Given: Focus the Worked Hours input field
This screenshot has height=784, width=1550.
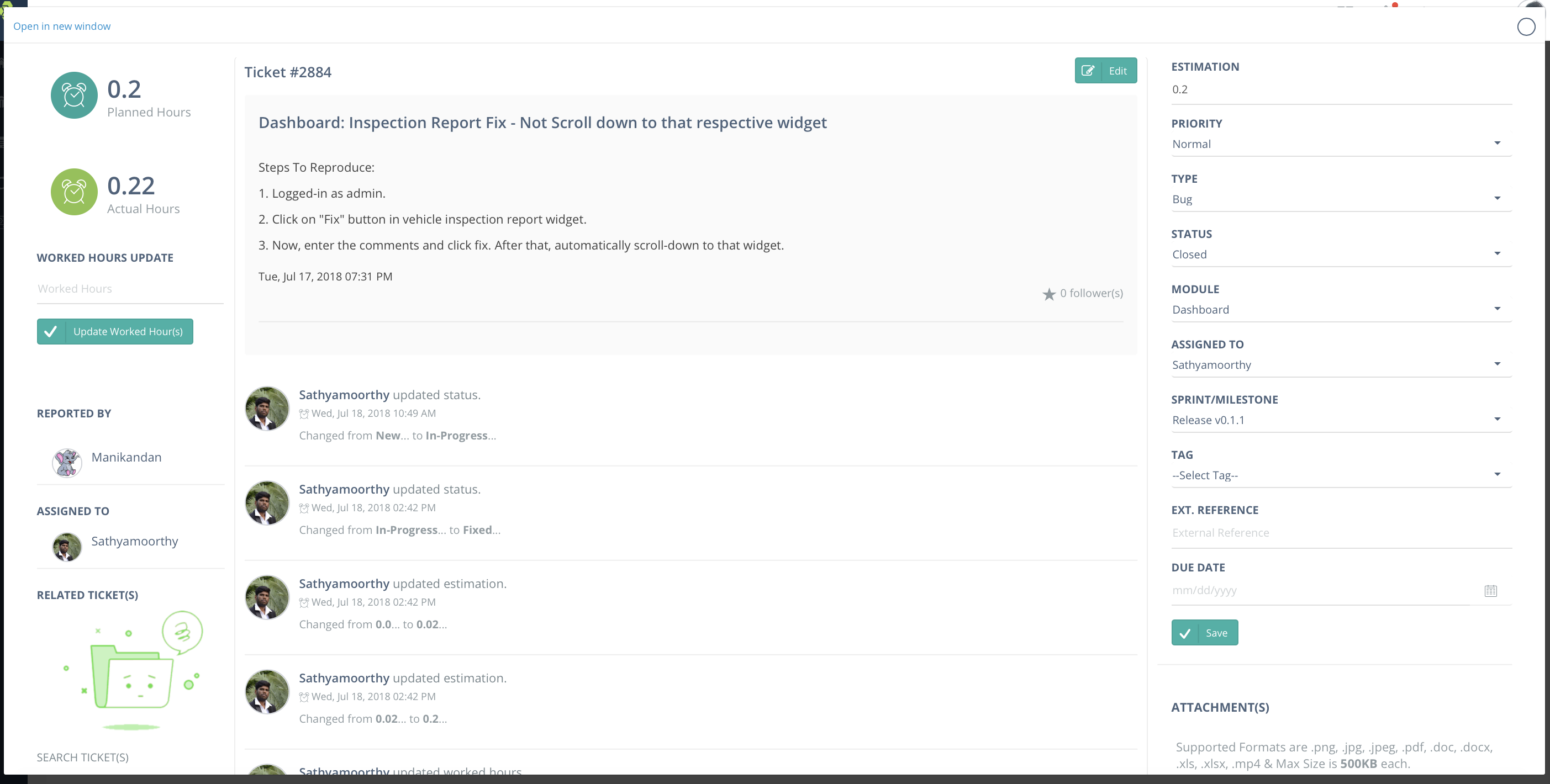Looking at the screenshot, I should point(130,289).
